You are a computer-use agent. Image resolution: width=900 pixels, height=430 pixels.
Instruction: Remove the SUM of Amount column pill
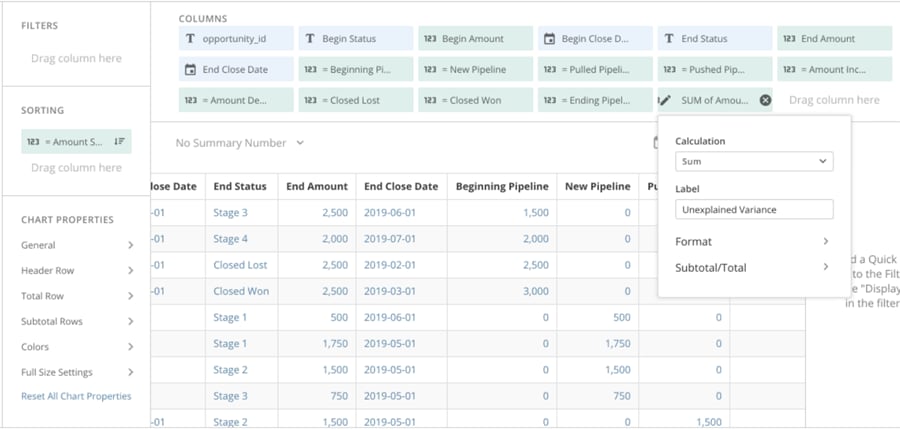765,100
